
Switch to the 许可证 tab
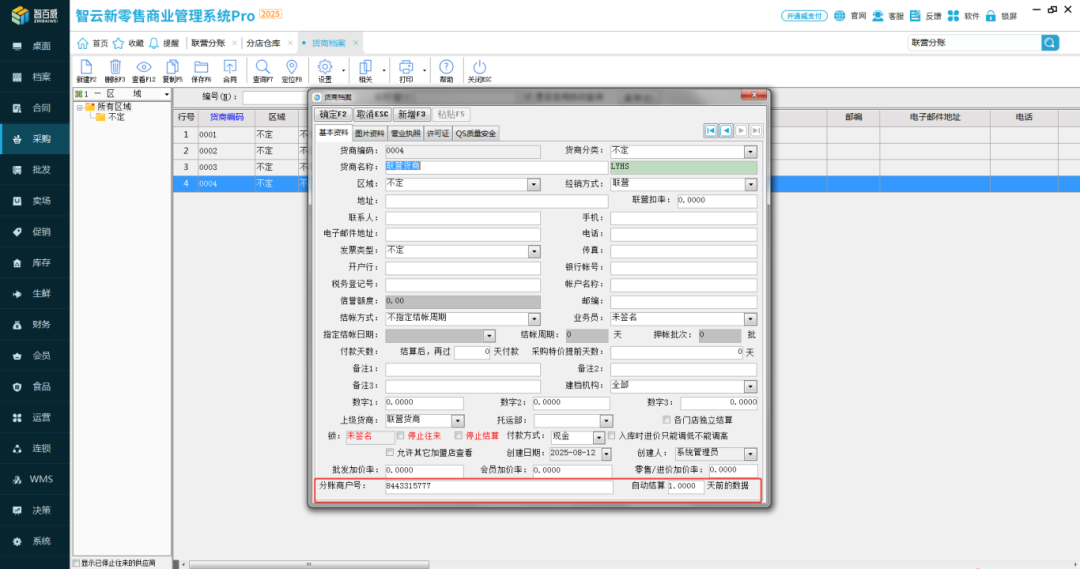[x=437, y=134]
